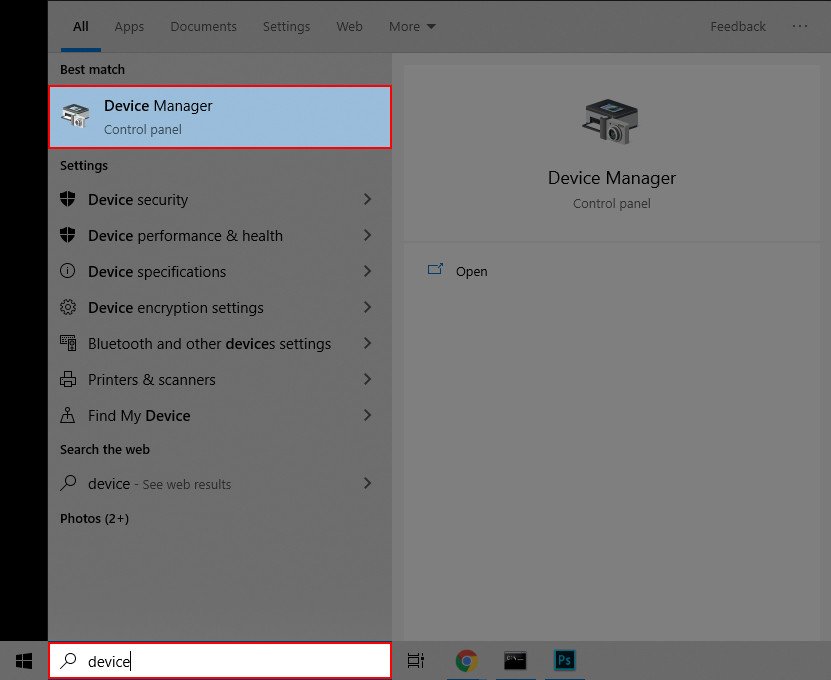Click the Printers & scanners printer icon
This screenshot has width=831, height=680.
[68, 379]
